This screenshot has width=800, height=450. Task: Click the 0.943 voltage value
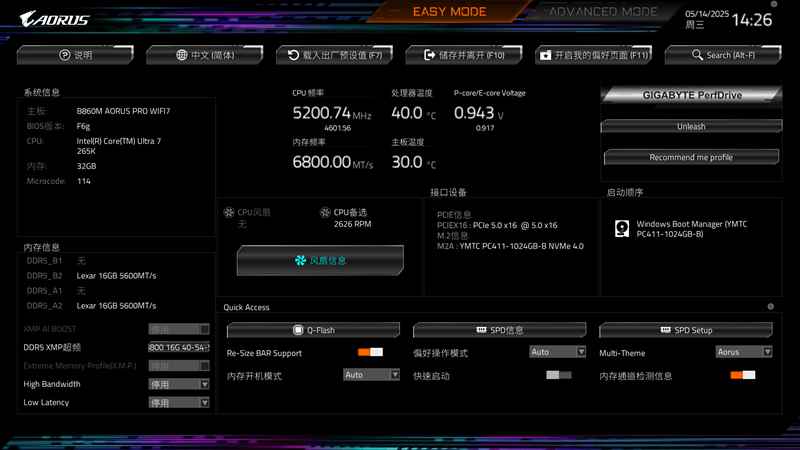(474, 113)
